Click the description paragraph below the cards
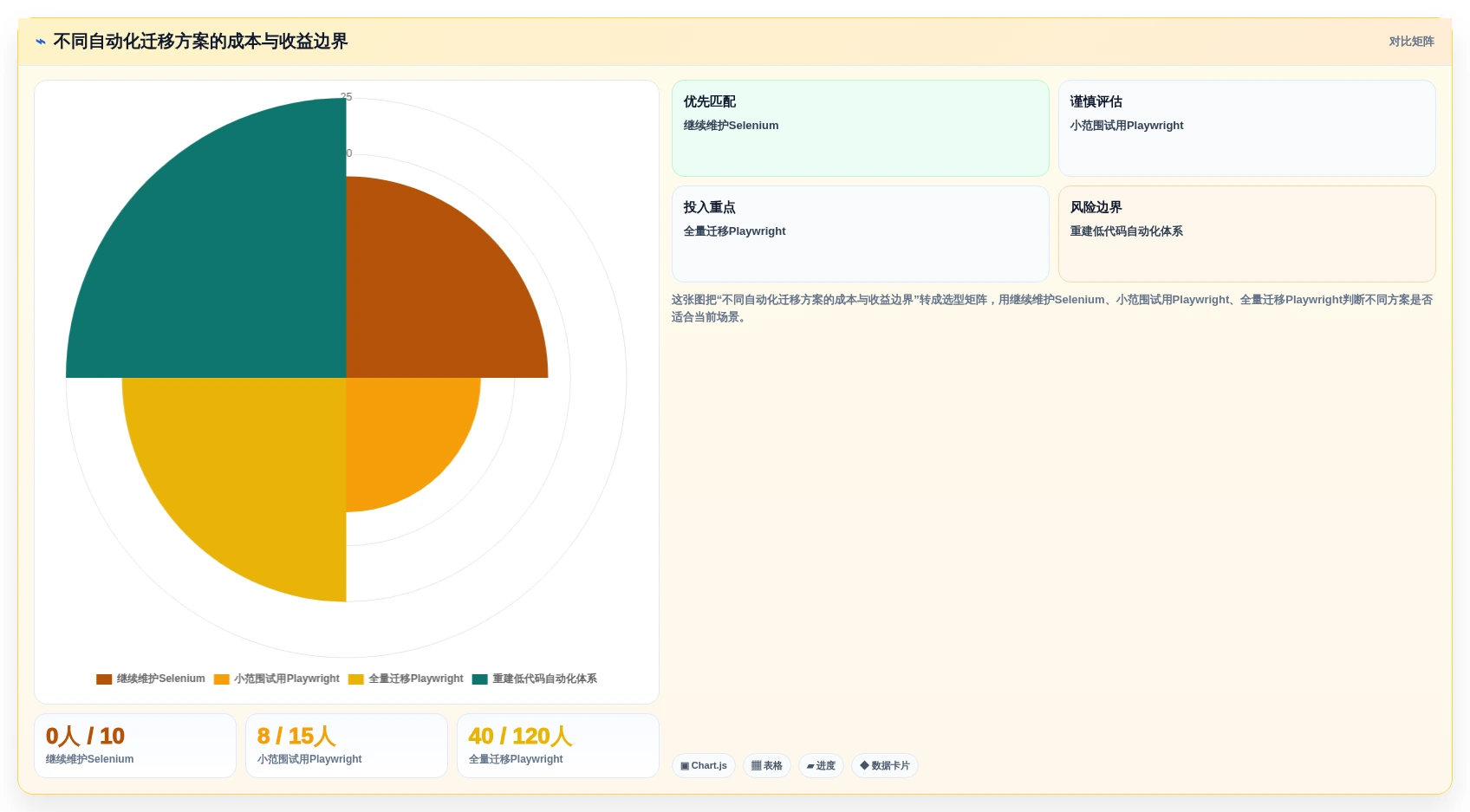The image size is (1470, 812). click(x=1052, y=309)
